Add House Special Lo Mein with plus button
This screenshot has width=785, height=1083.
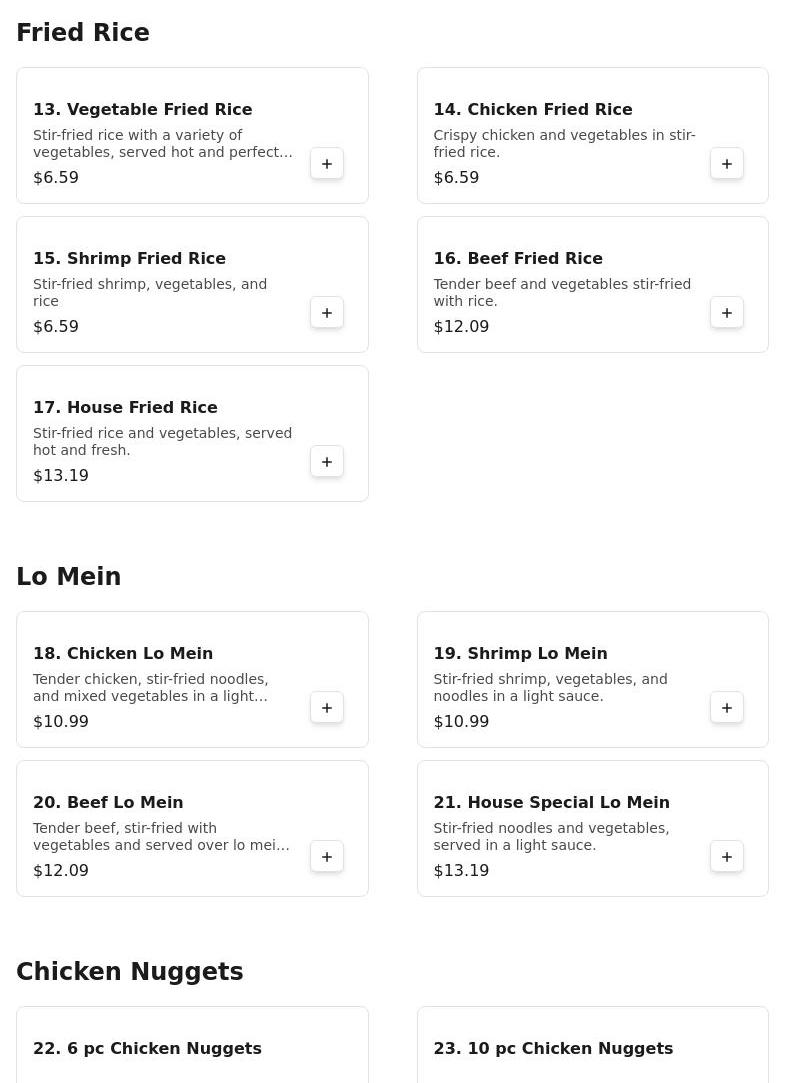(727, 857)
